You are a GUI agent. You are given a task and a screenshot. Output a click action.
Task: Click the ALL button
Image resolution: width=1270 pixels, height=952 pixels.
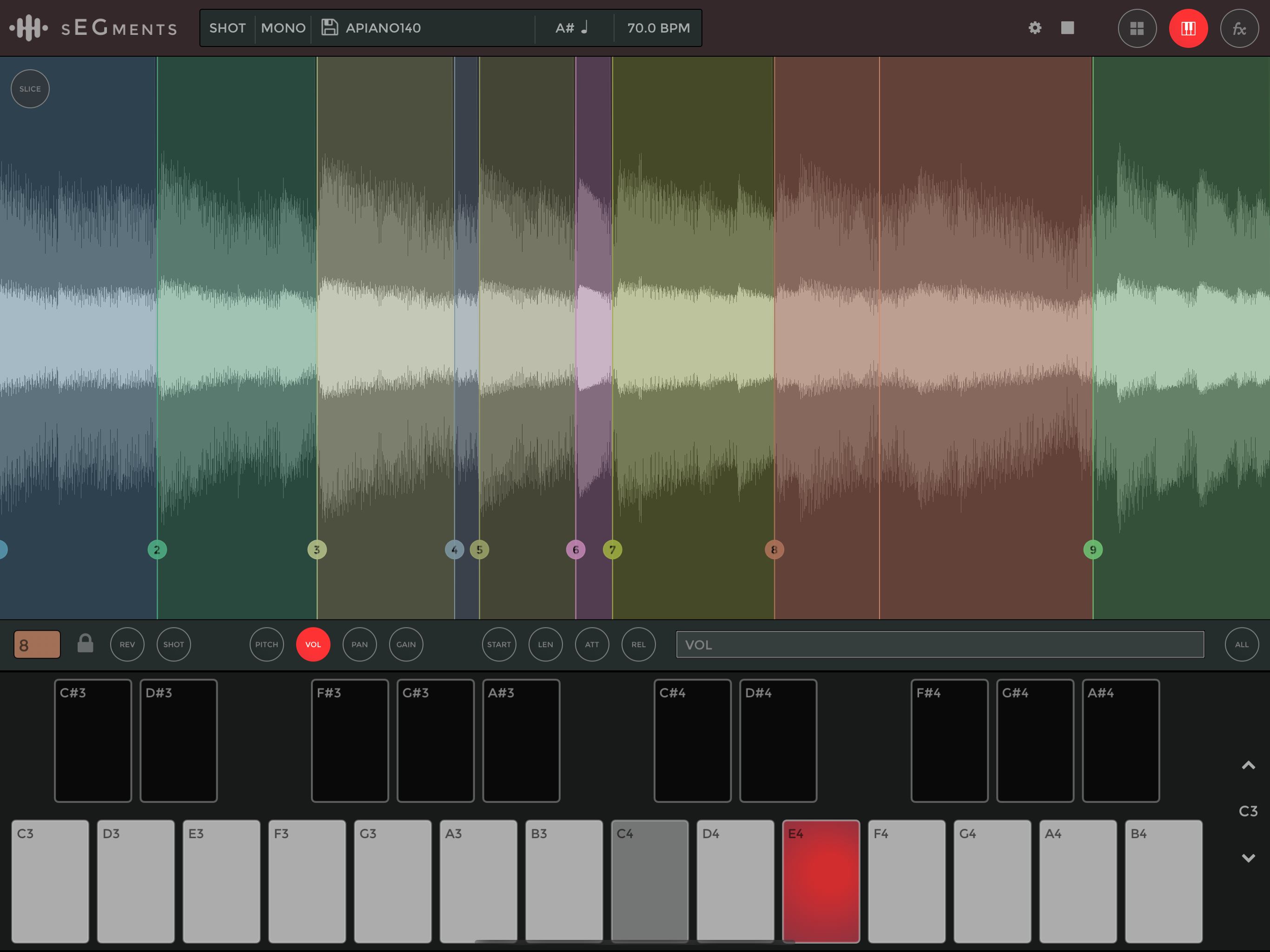(1241, 644)
